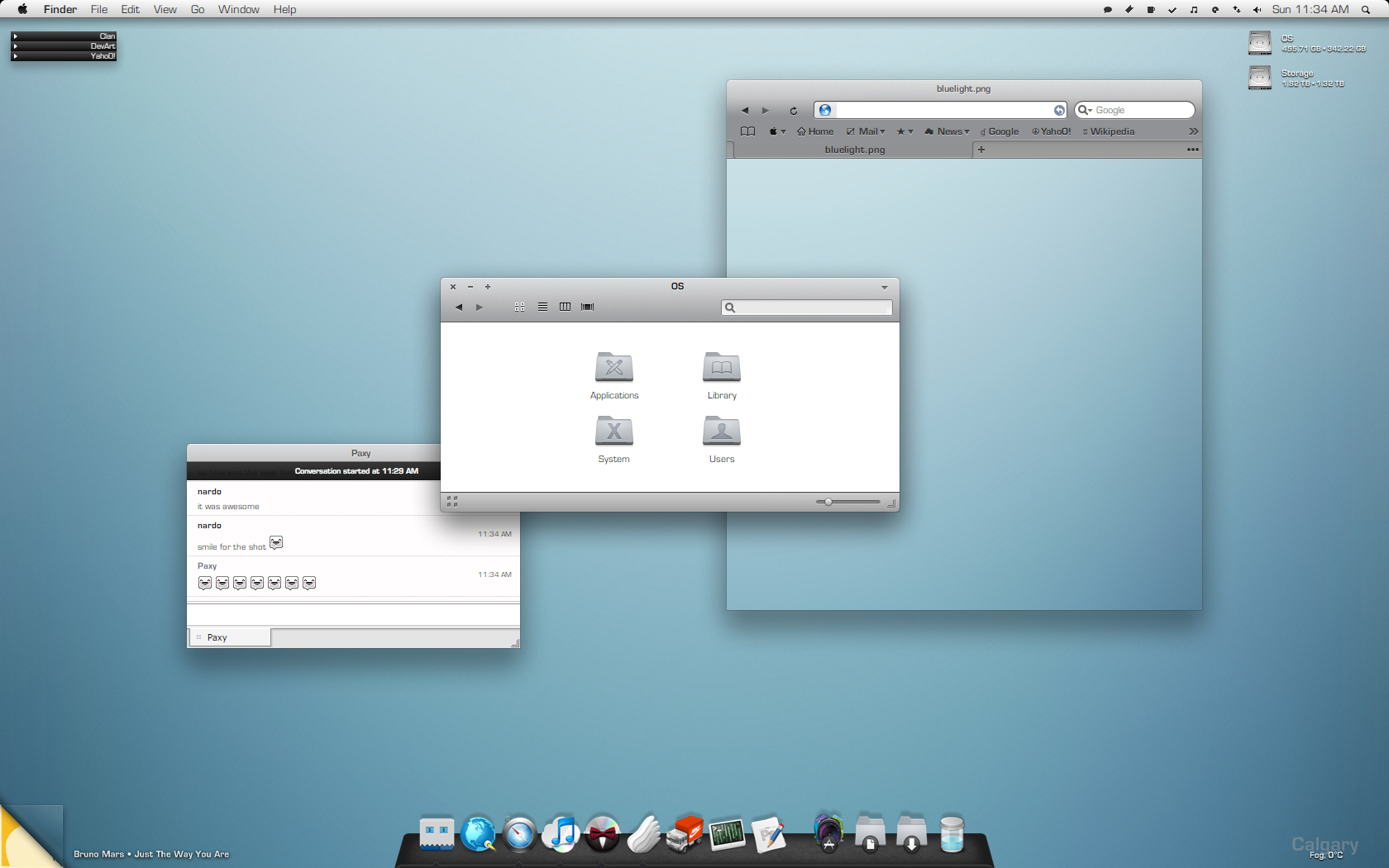Show more bookmarks via double chevron
Screen dimensions: 1389x868
click(x=1194, y=131)
